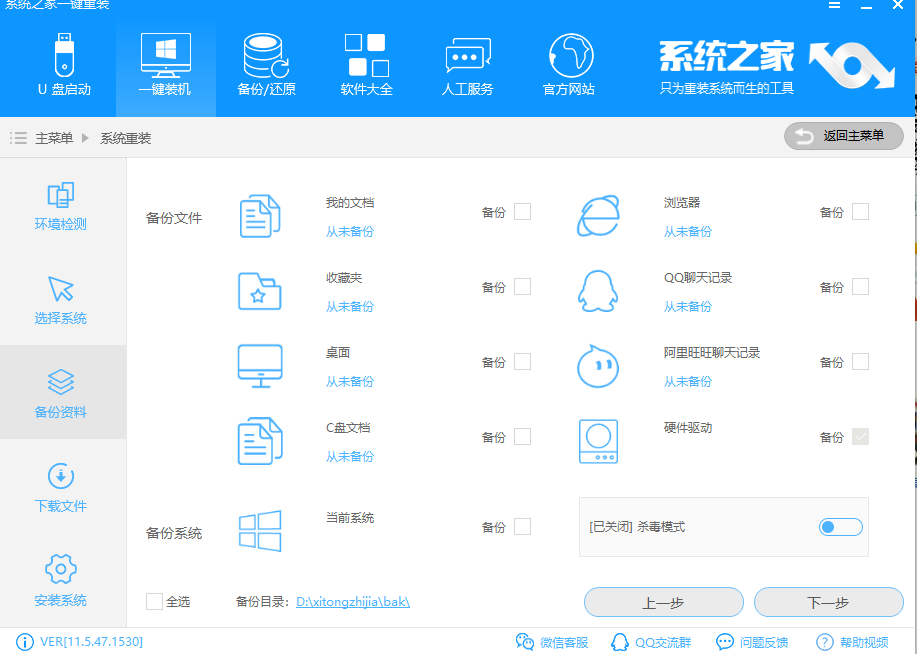Run 环境检测 from the sidebar
Screen dimensions: 917x654
[x=60, y=207]
